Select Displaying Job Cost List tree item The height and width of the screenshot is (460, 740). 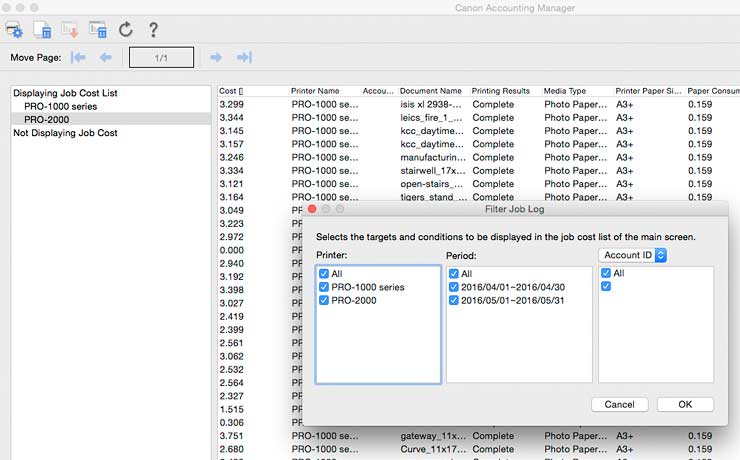coord(65,93)
